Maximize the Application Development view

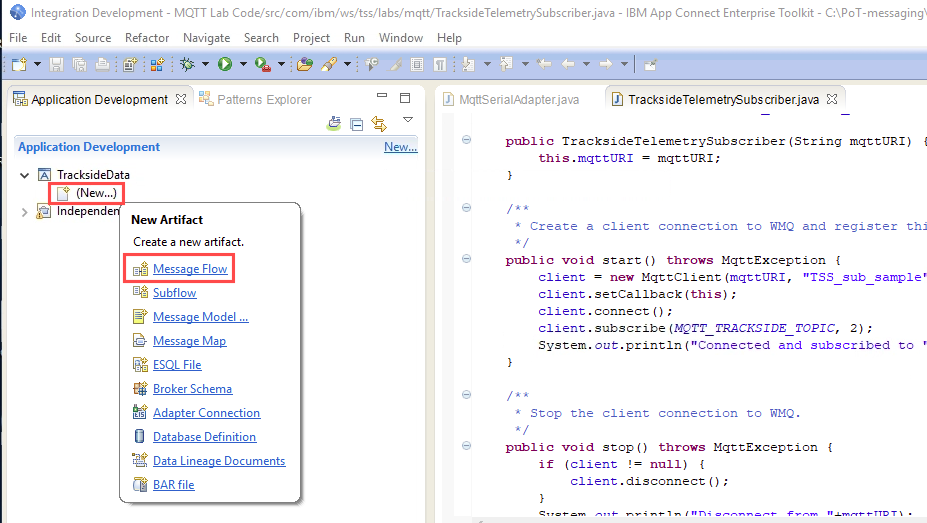tap(405, 98)
